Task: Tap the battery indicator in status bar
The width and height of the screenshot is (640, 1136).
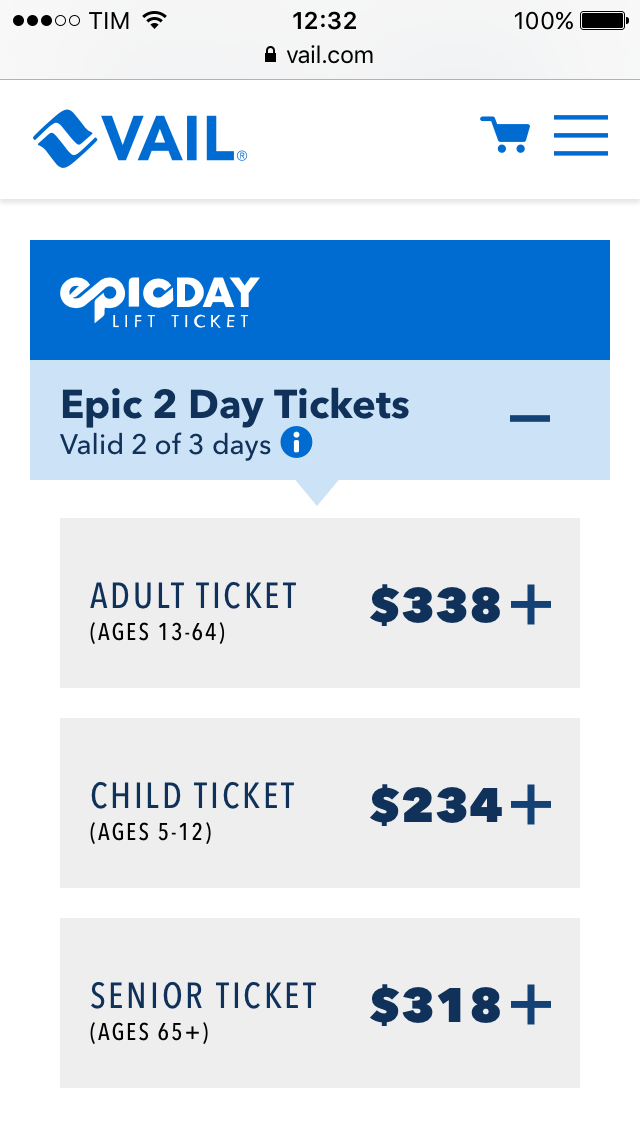Action: pos(604,20)
